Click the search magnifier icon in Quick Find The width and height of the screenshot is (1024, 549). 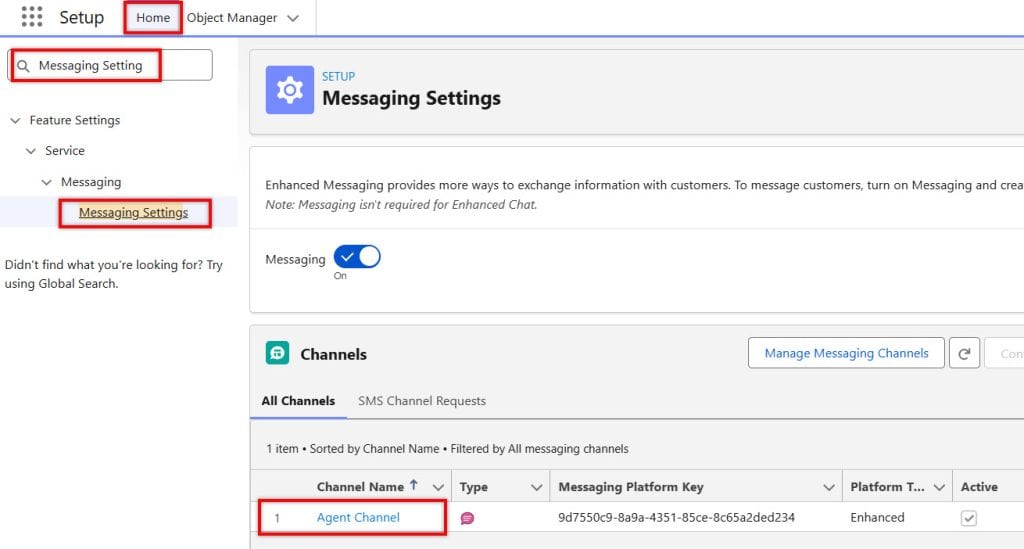[23, 66]
